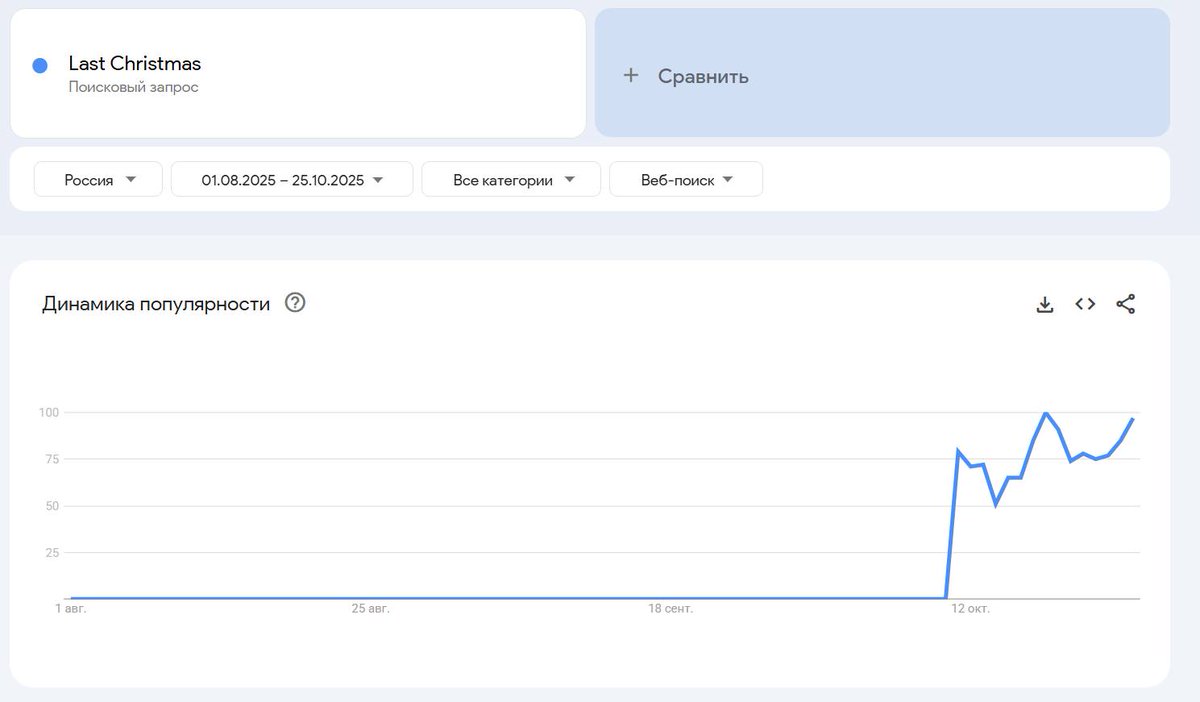The image size is (1200, 702).
Task: Click the 50 value on the Y axis
Action: 52,506
